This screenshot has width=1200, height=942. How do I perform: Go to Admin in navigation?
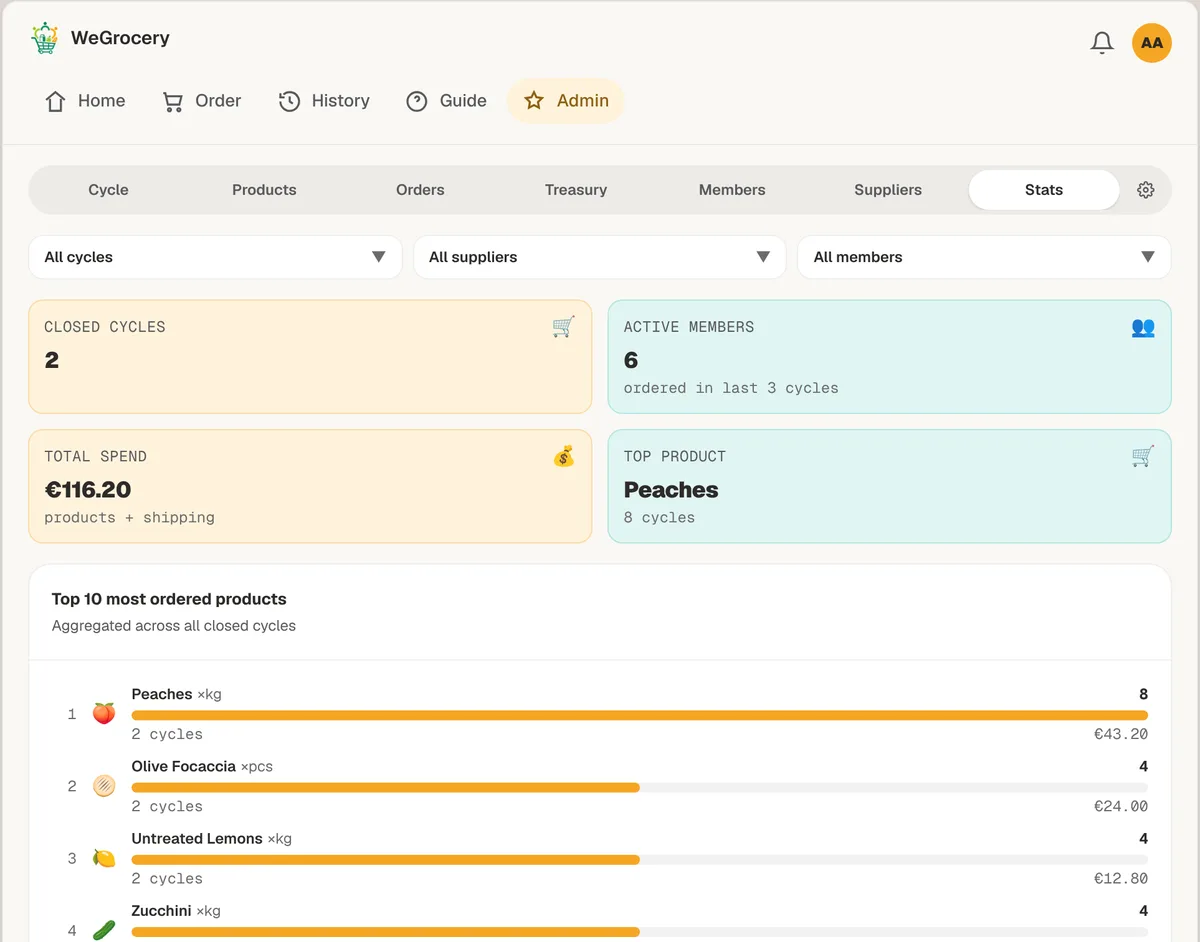pos(566,101)
